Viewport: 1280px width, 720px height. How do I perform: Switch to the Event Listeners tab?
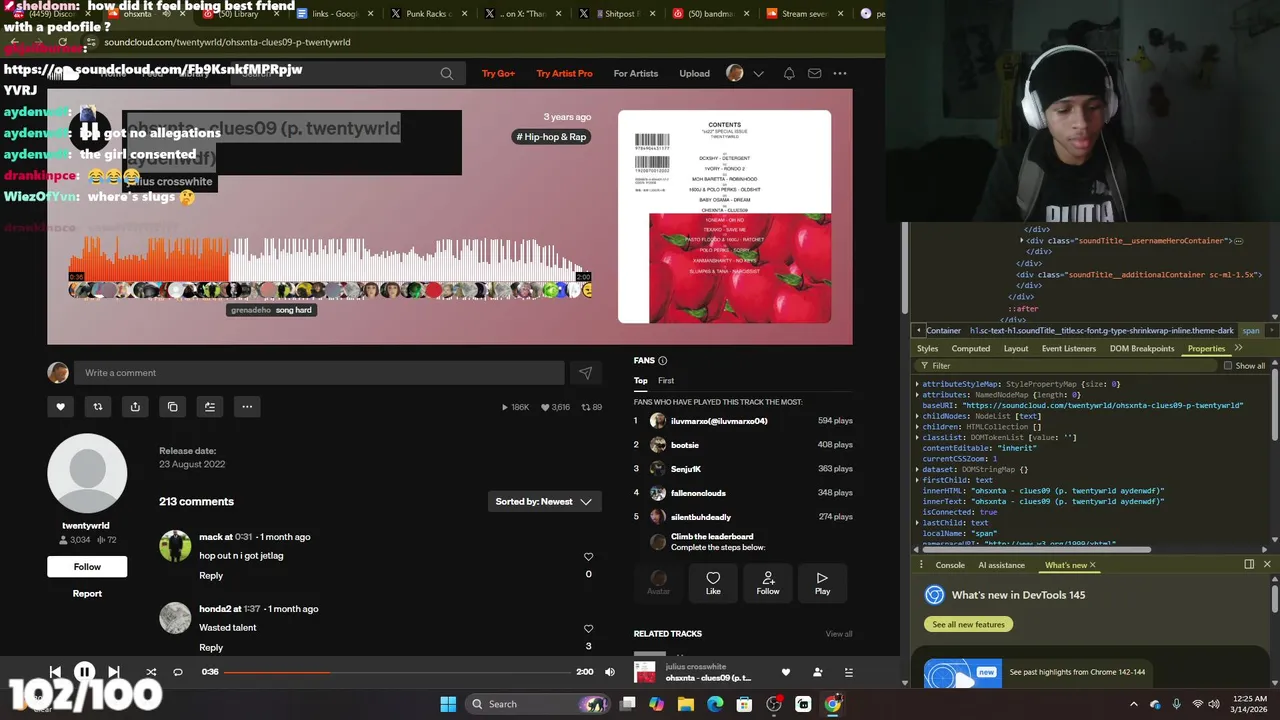[x=1069, y=349]
